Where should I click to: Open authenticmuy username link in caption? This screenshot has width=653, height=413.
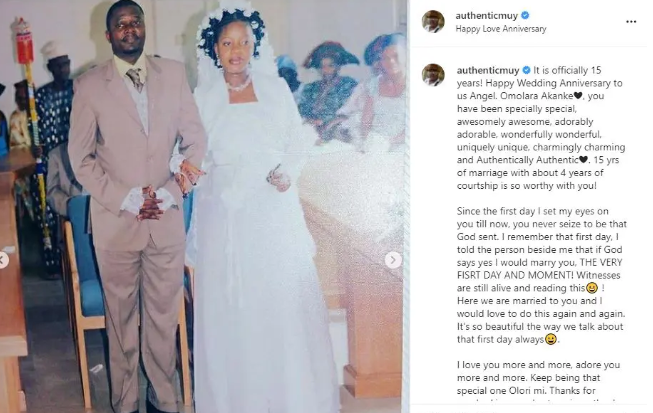pos(488,70)
